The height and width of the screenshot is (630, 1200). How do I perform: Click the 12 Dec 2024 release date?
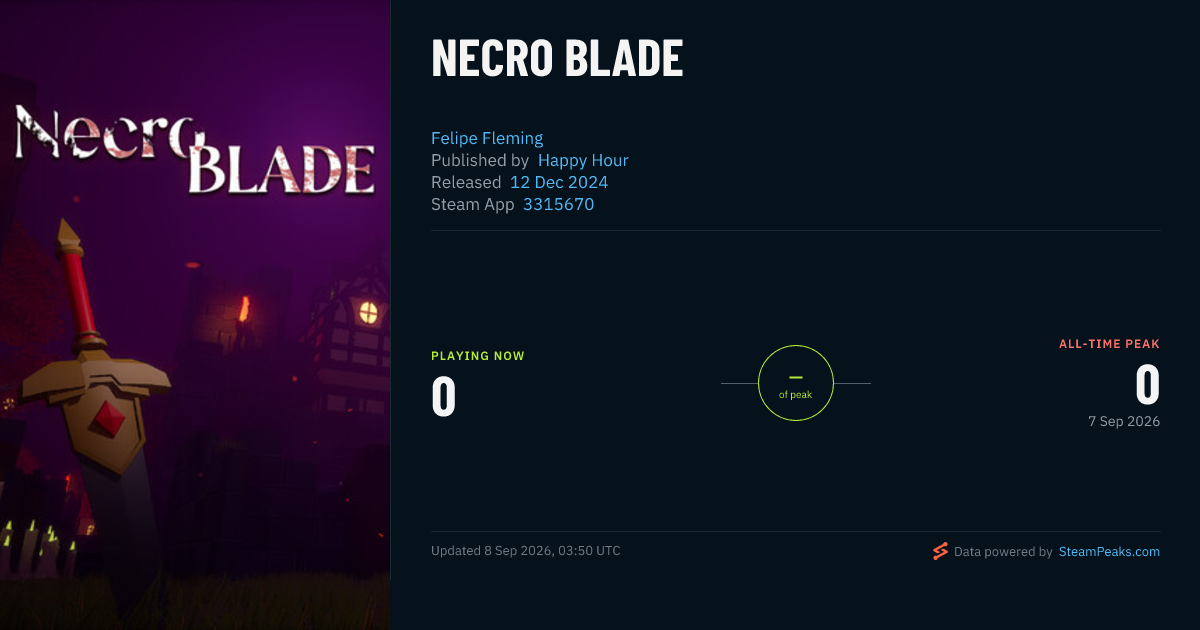(559, 182)
